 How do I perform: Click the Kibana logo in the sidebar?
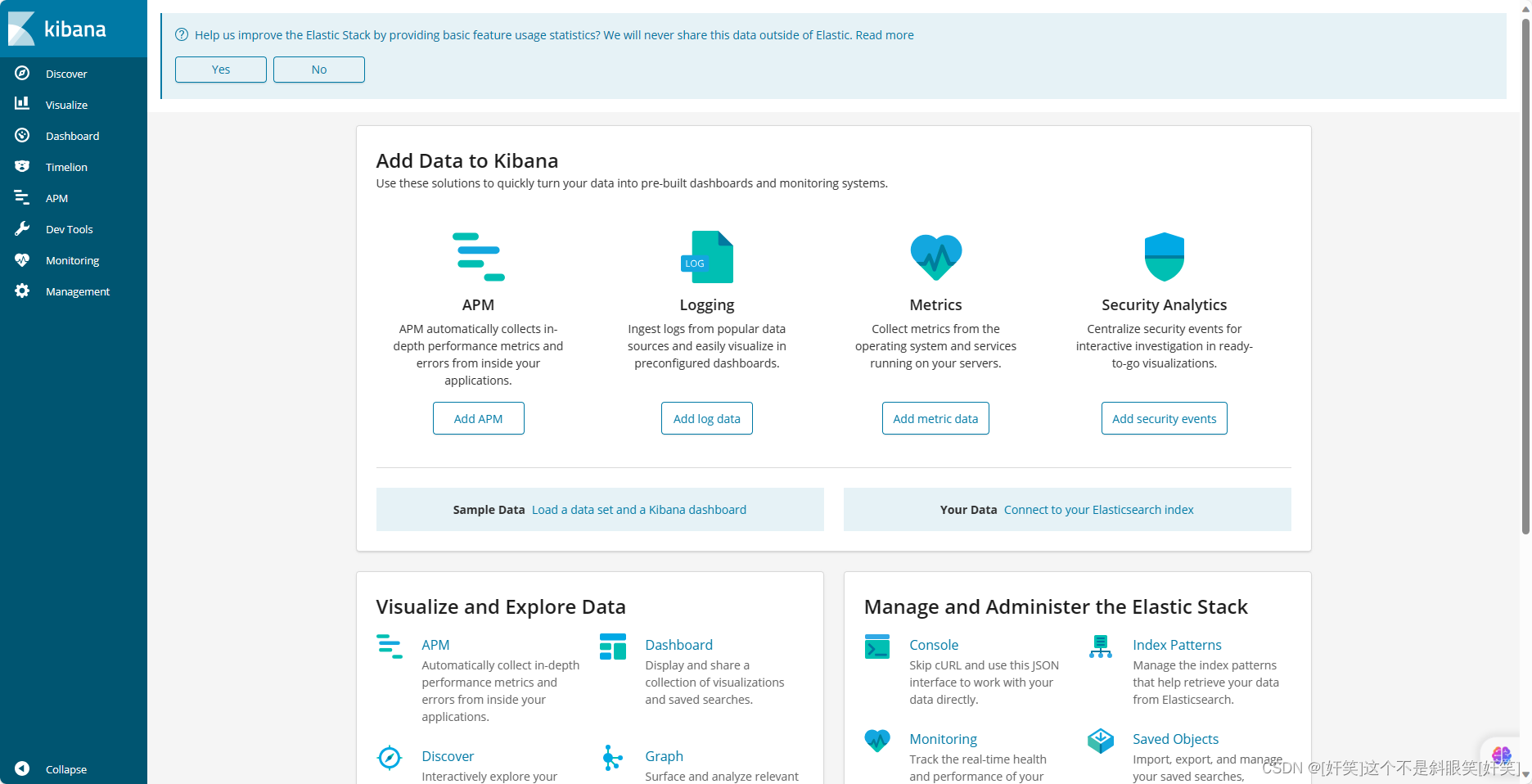pos(57,29)
